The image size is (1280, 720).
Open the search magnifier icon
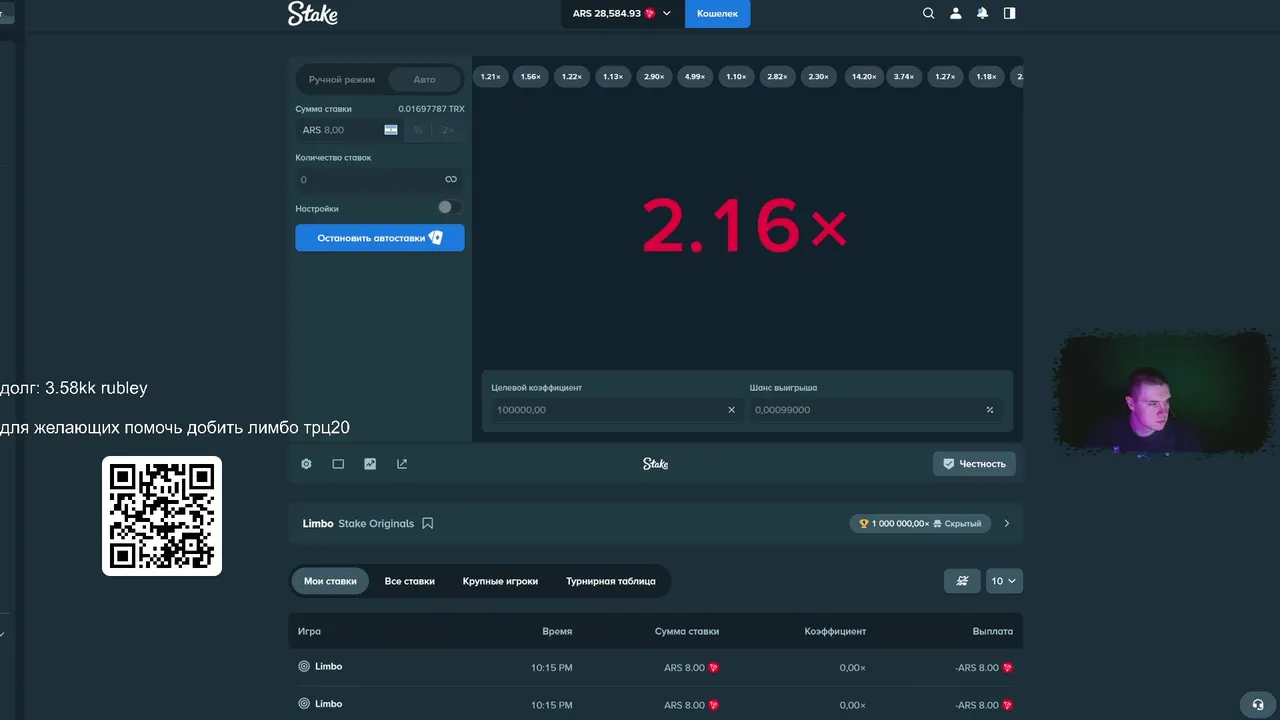coord(929,13)
